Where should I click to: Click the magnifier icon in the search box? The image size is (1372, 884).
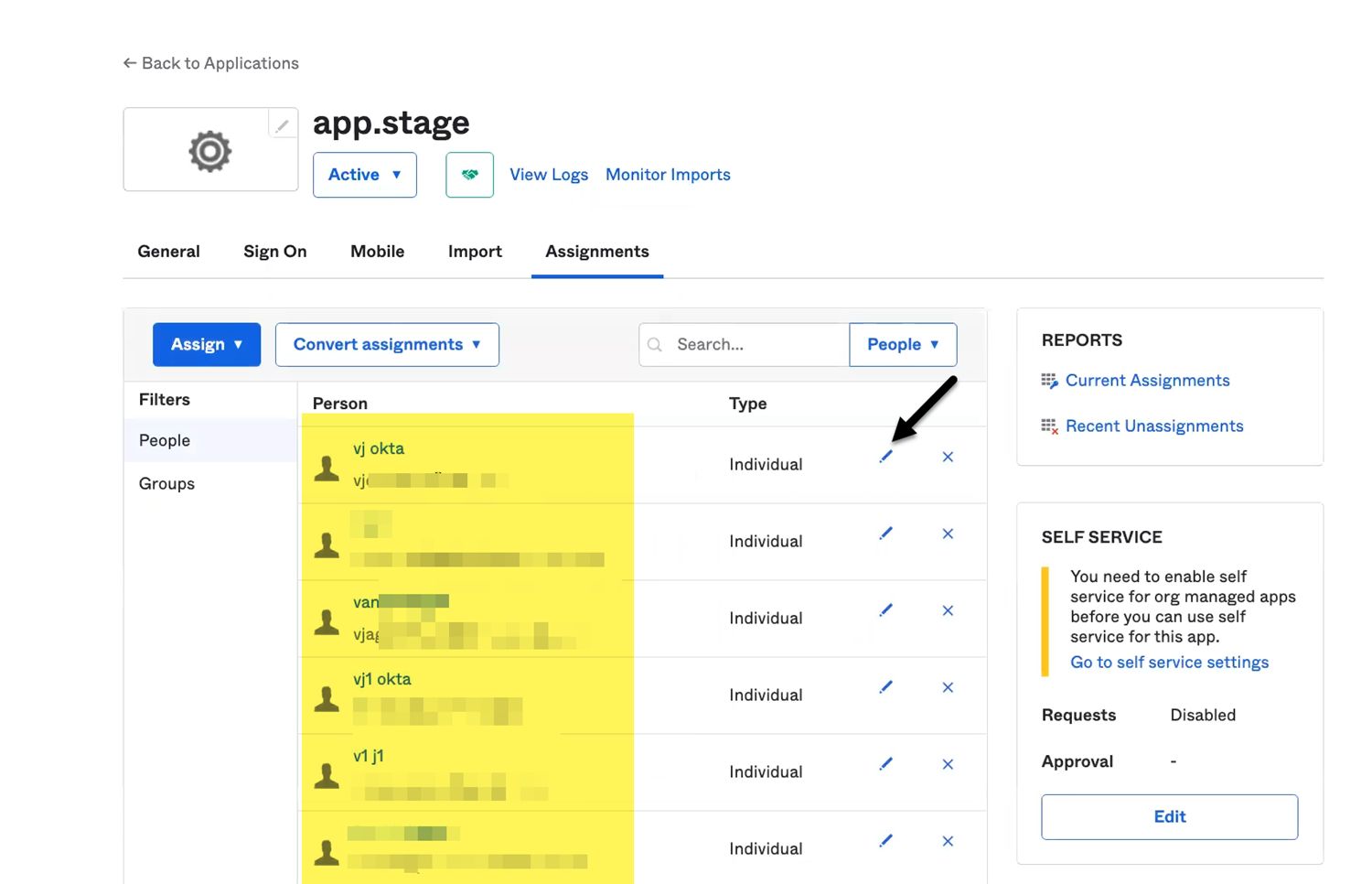[655, 345]
